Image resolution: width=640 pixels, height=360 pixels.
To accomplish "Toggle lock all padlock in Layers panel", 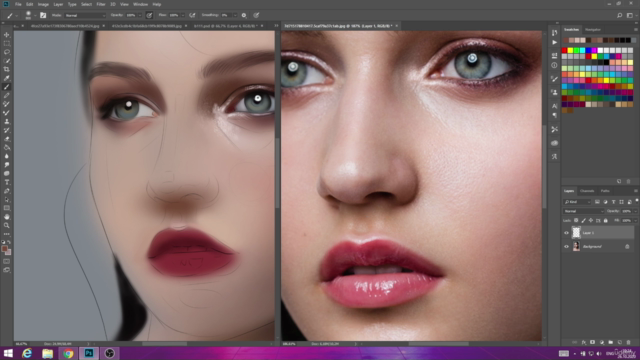I will pyautogui.click(x=606, y=220).
